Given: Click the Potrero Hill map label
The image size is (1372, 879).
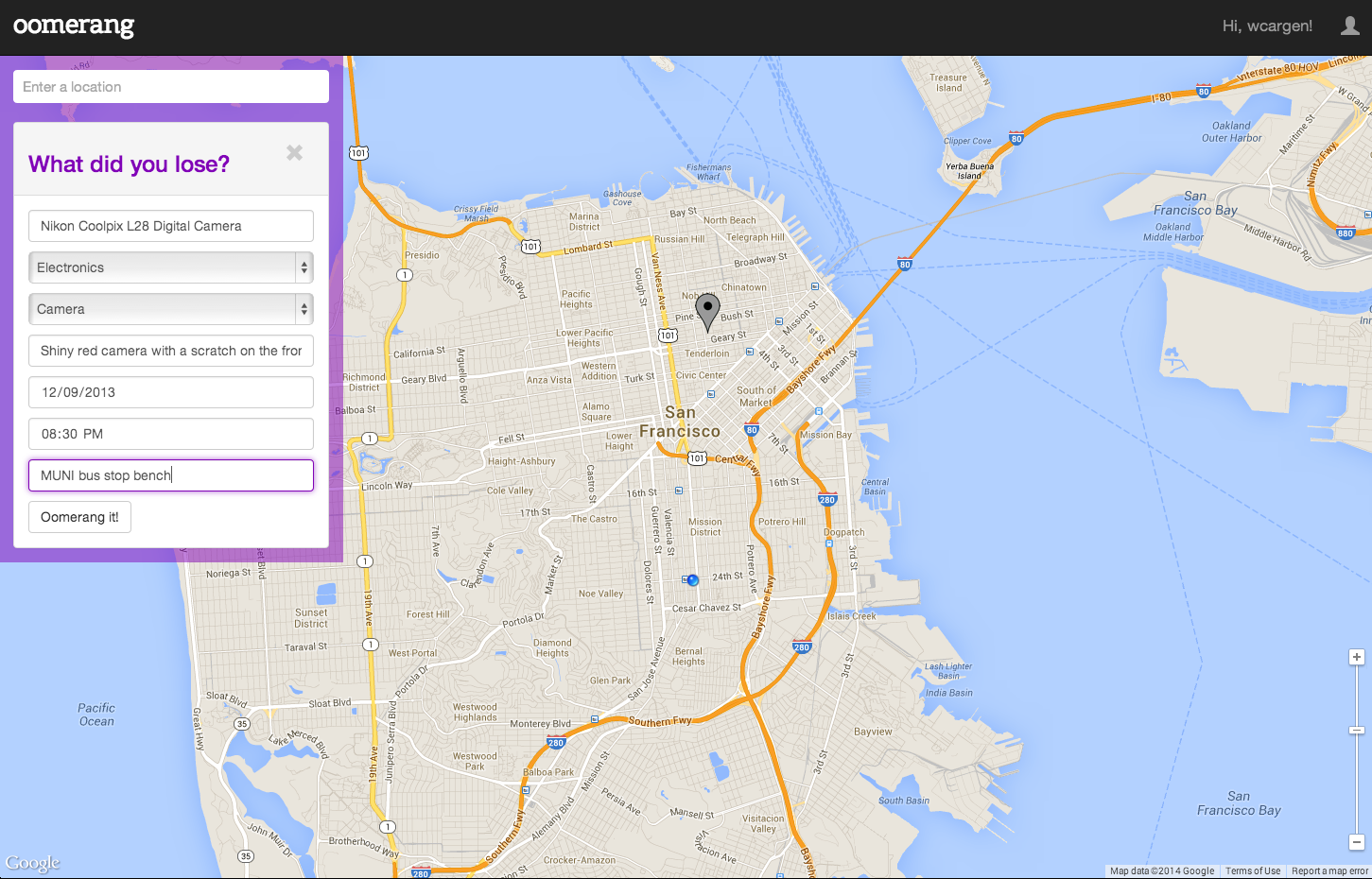Looking at the screenshot, I should tap(782, 522).
